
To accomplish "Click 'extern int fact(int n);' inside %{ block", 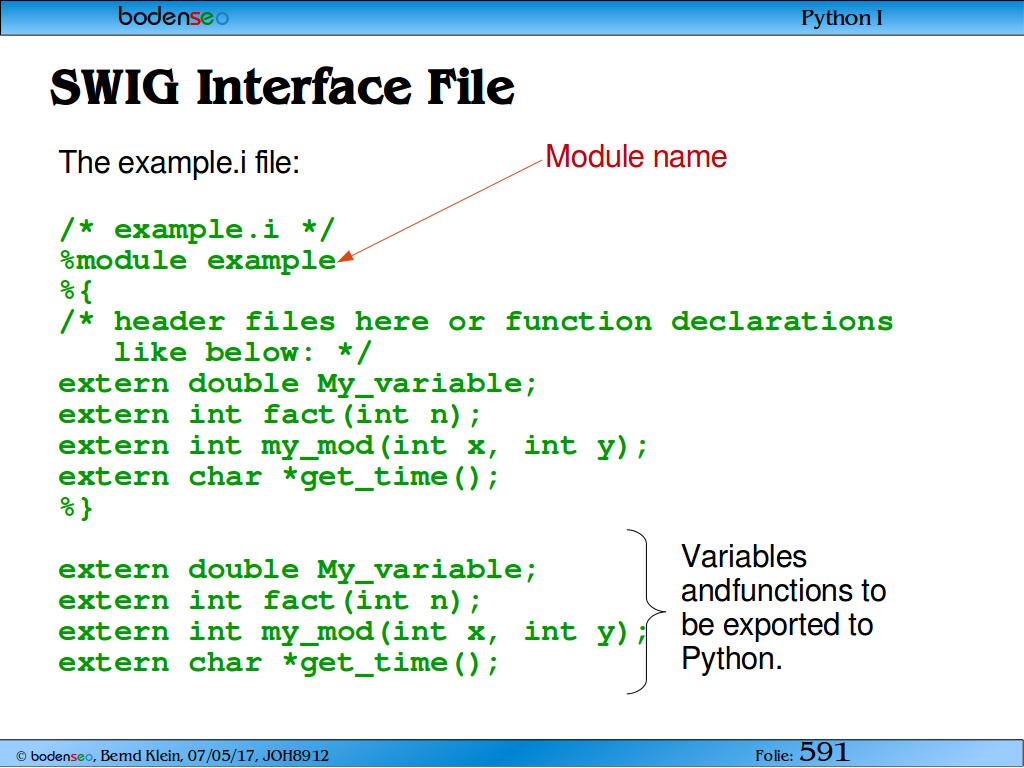I will pyautogui.click(x=270, y=415).
